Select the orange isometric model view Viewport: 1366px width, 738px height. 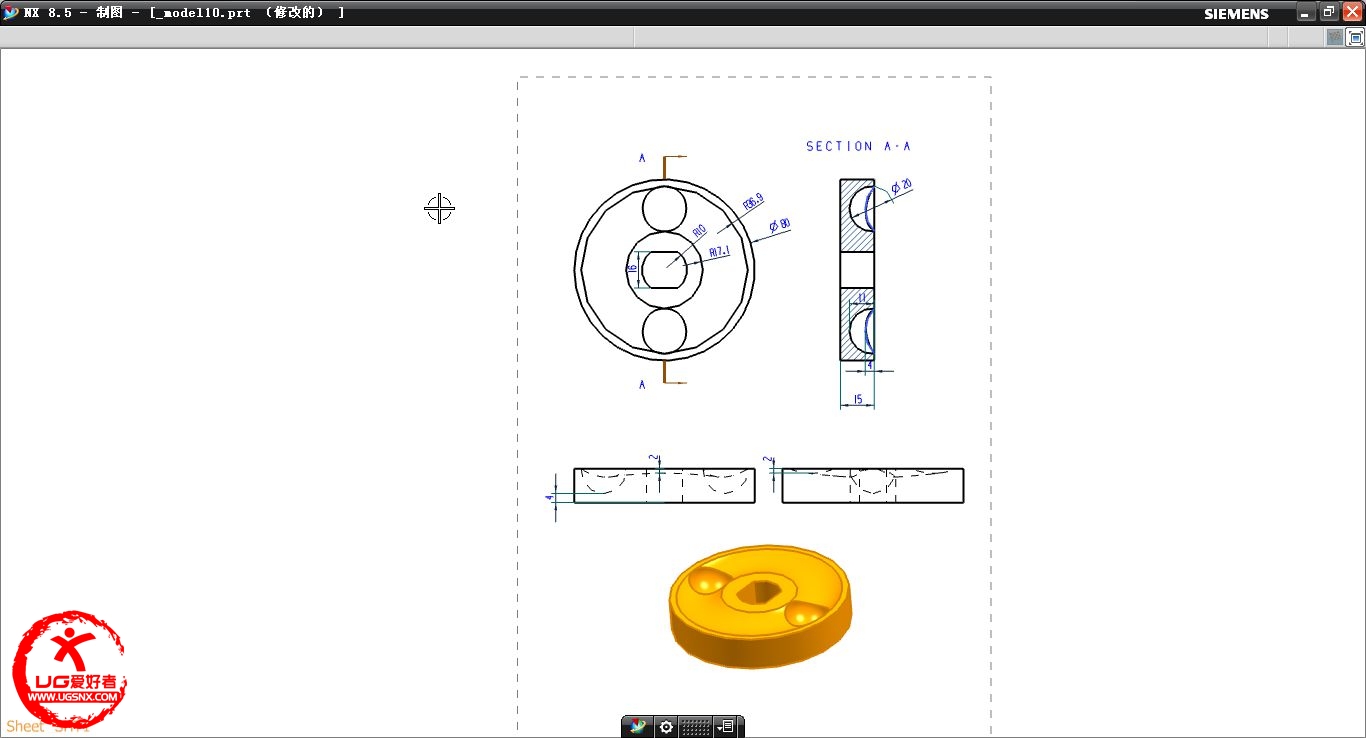coord(761,607)
